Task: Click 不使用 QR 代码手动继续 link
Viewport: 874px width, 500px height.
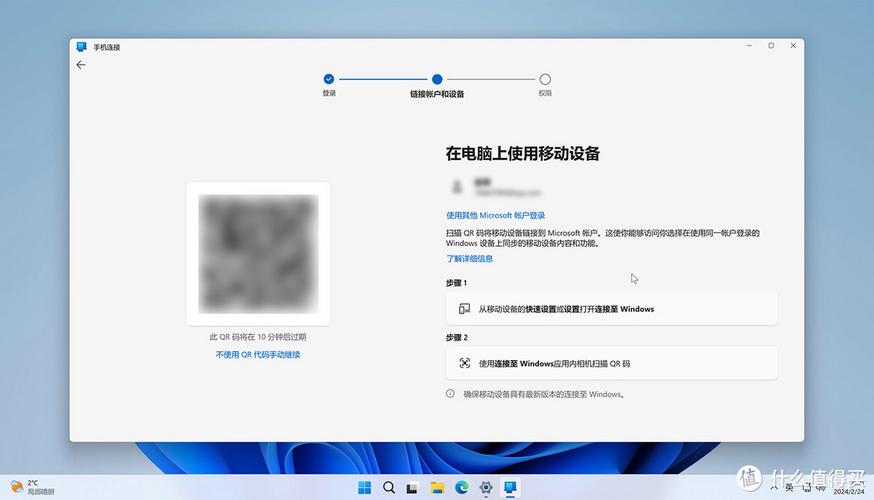Action: click(x=258, y=355)
